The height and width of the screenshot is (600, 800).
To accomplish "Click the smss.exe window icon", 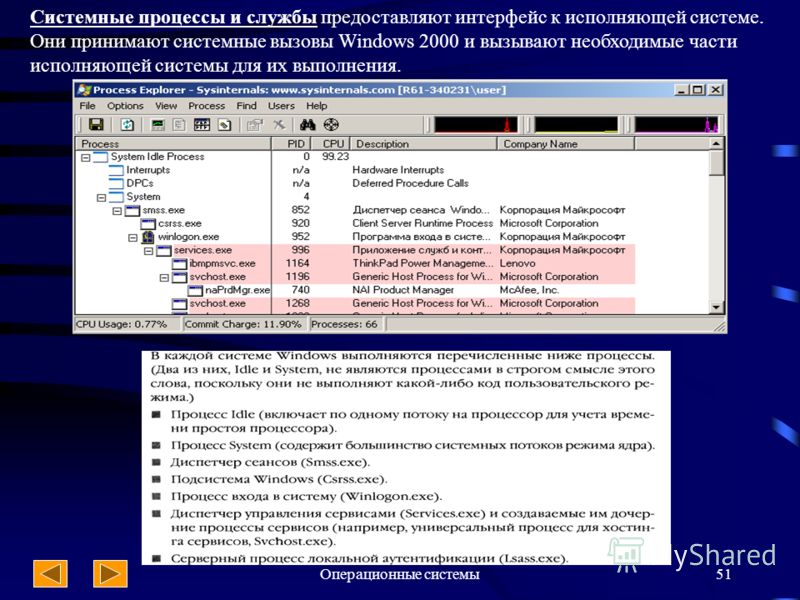I will 133,210.
